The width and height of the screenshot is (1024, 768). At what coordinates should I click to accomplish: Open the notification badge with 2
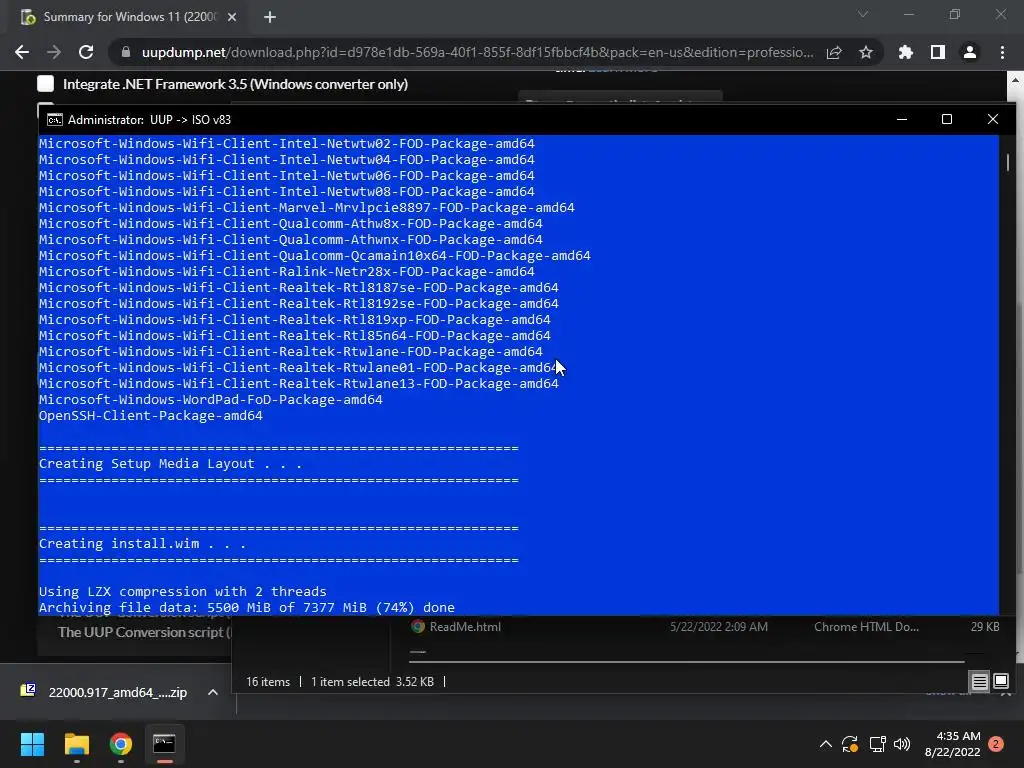tap(996, 744)
